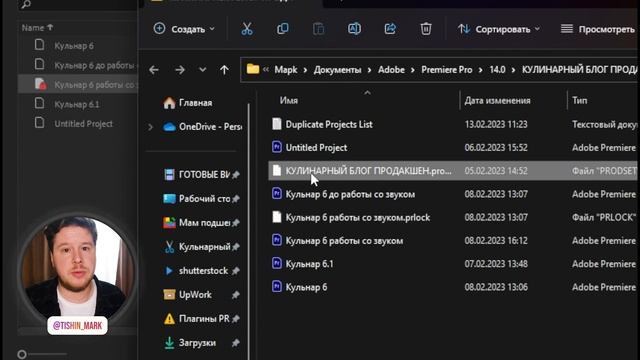Click the Share icon in toolbar

tap(390, 29)
